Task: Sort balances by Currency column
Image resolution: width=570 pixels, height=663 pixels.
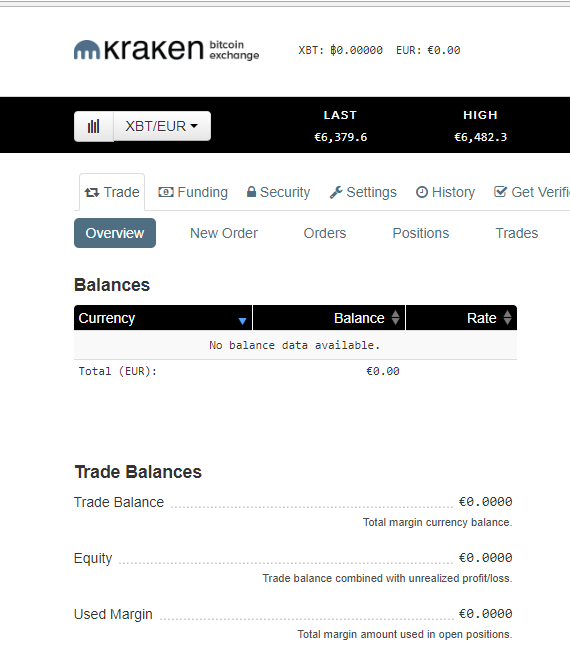Action: [163, 318]
